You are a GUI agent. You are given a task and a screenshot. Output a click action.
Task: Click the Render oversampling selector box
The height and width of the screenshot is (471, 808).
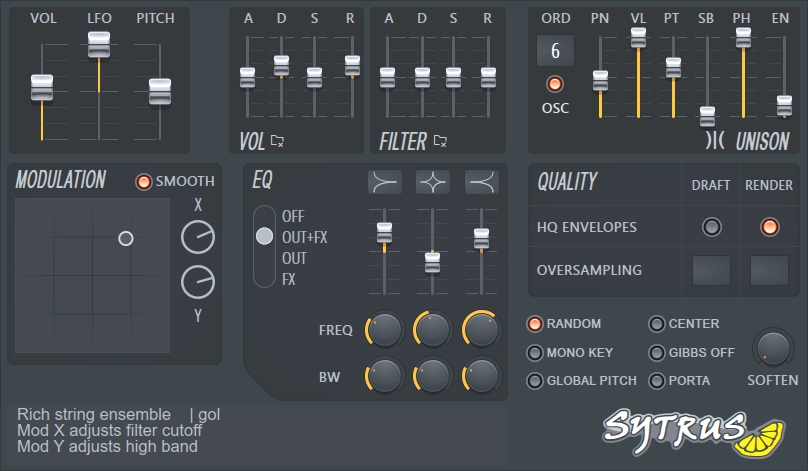click(769, 270)
